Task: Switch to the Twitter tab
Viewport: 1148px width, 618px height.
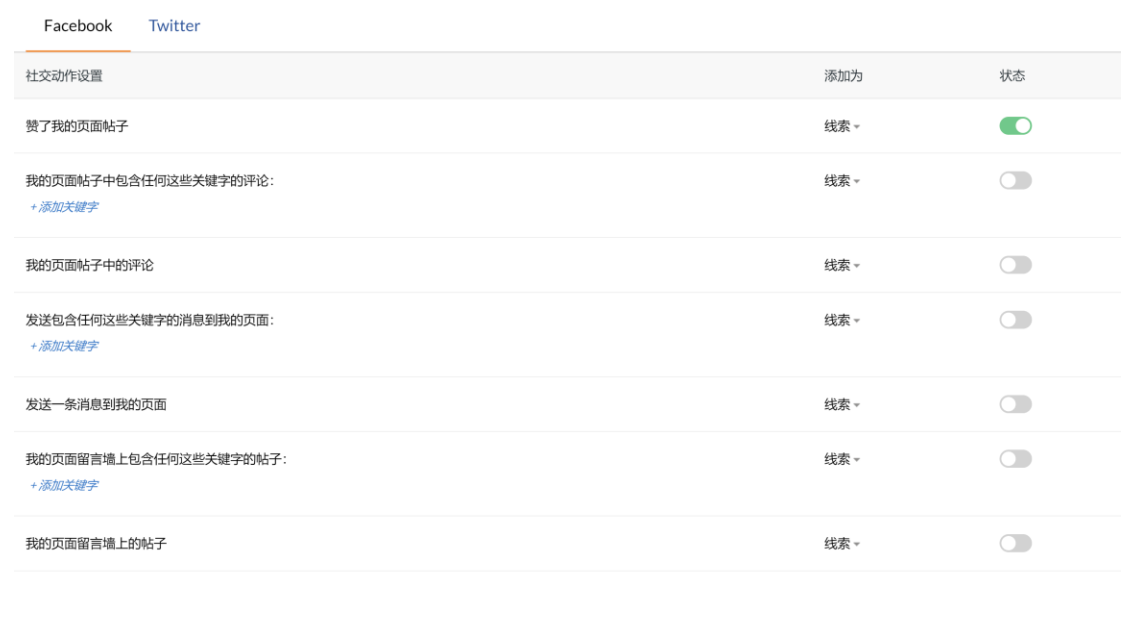Action: click(x=174, y=26)
